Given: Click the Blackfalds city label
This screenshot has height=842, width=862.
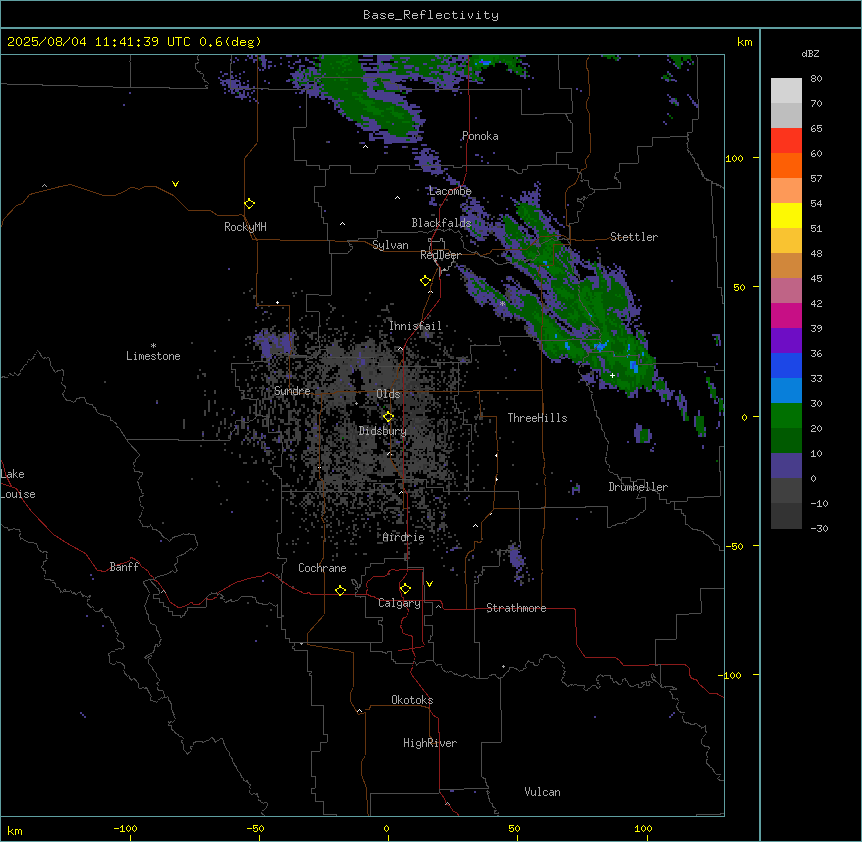Looking at the screenshot, I should [441, 223].
